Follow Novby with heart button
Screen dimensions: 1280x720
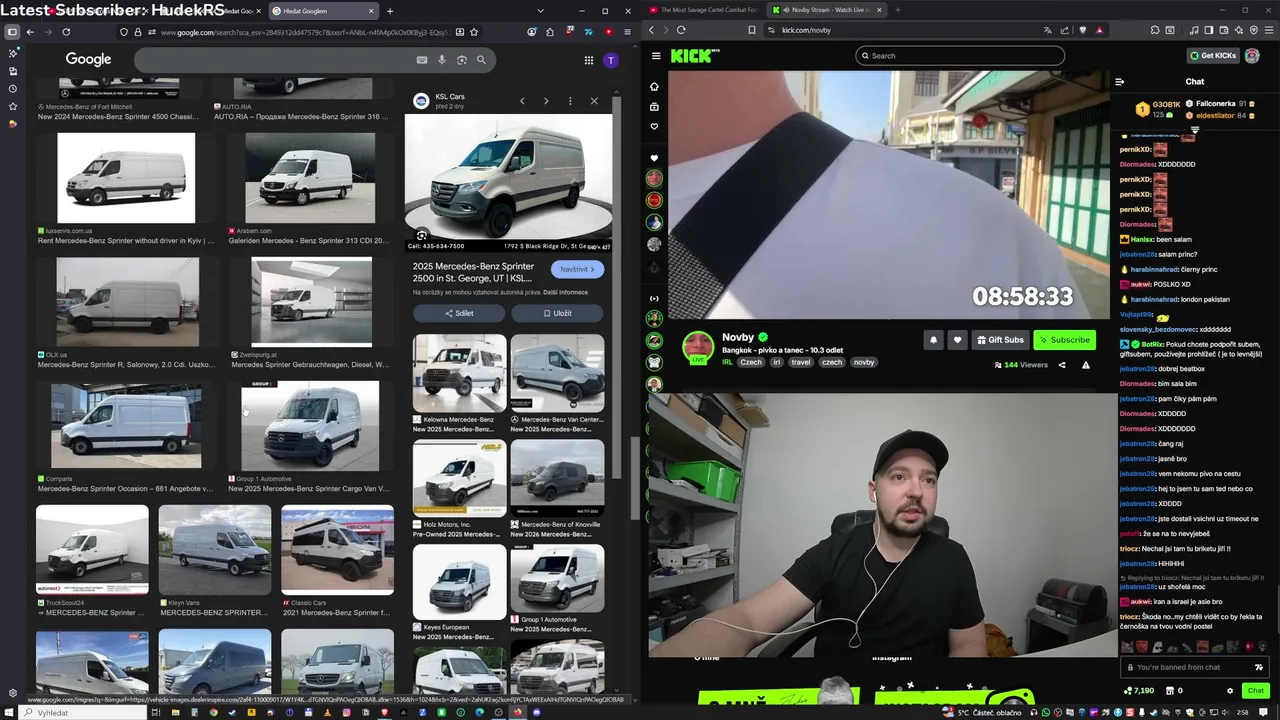point(957,340)
